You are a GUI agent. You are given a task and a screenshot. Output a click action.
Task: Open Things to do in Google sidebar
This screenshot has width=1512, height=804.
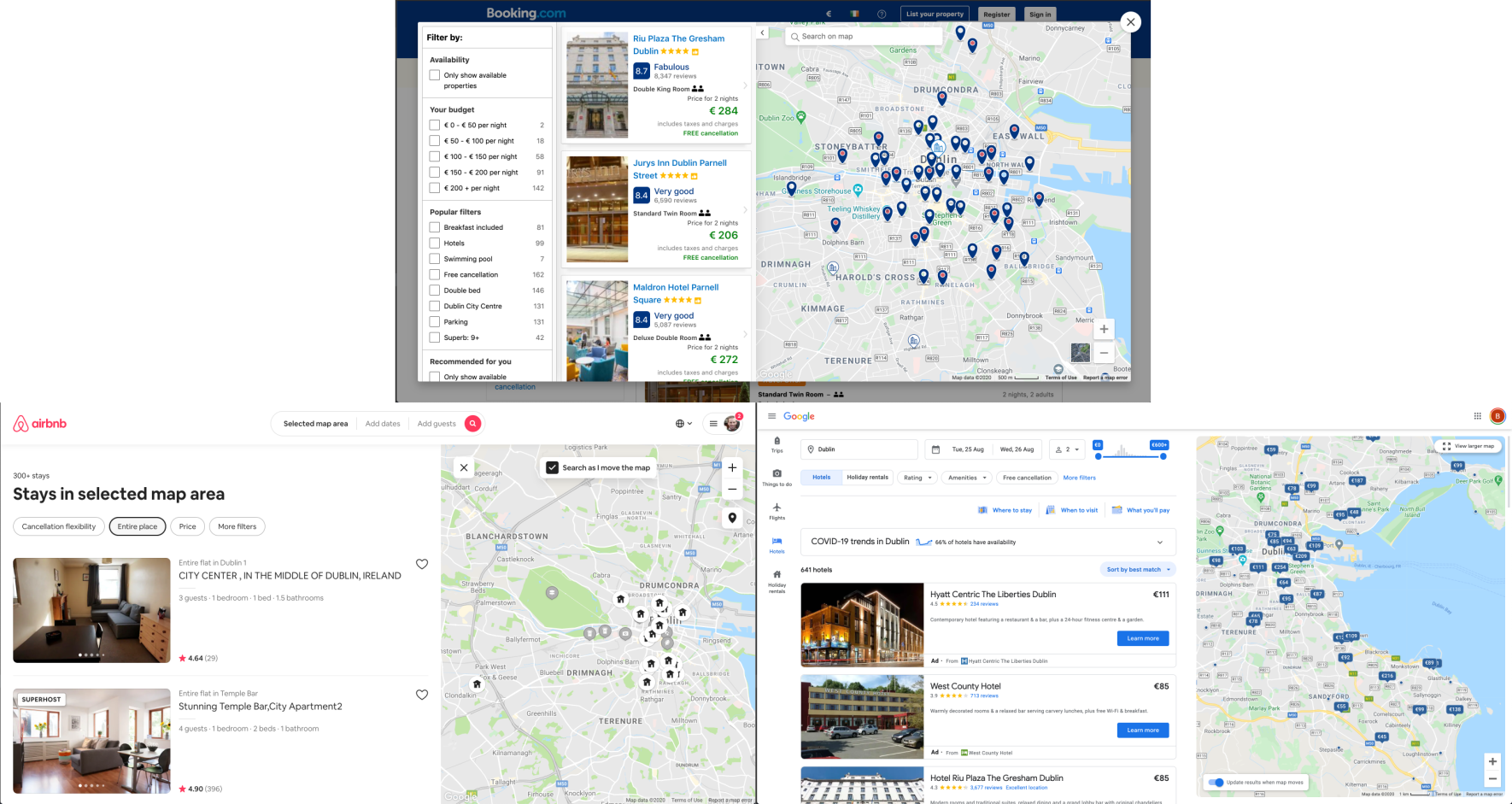click(777, 477)
